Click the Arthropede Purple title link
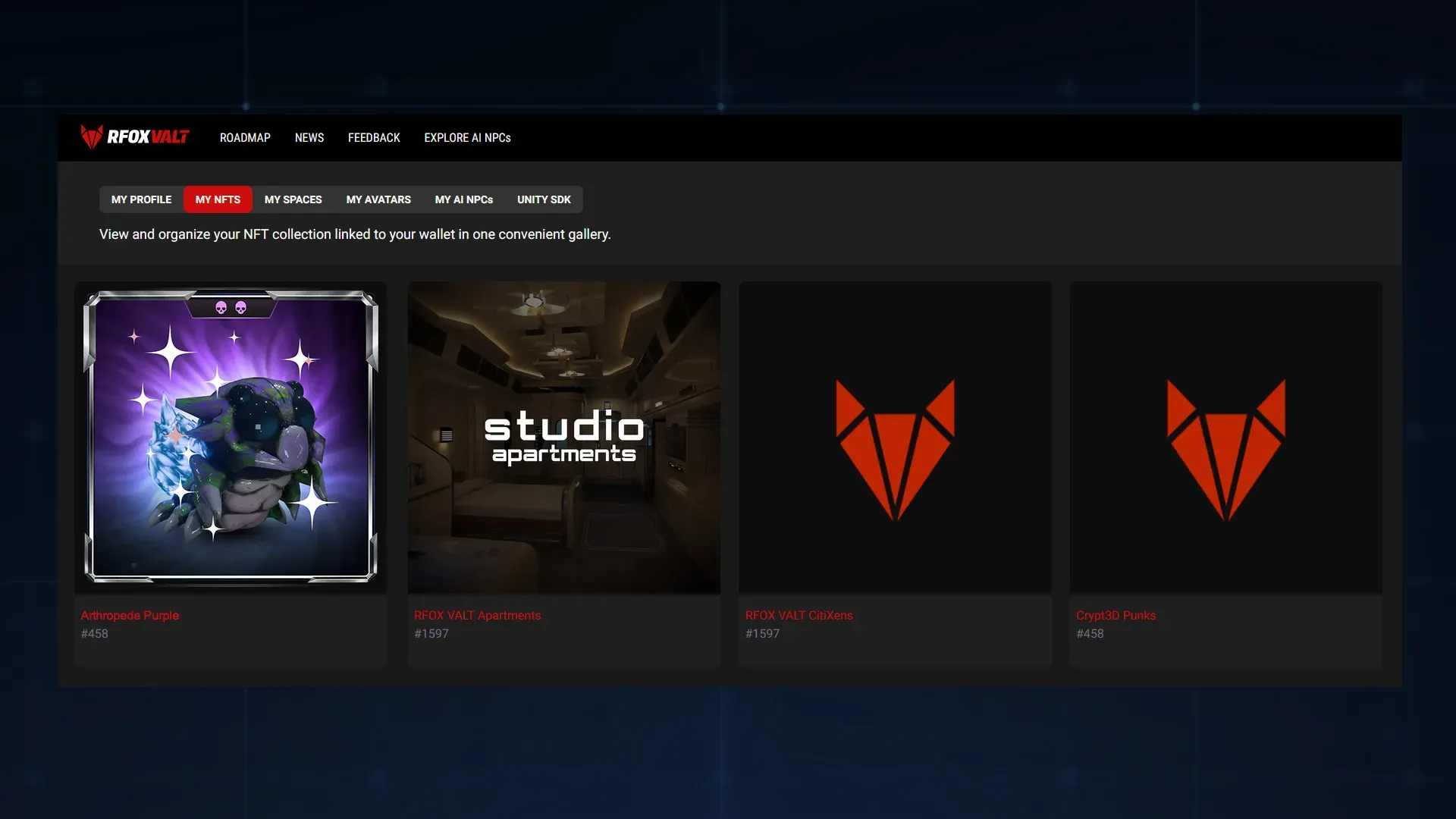The height and width of the screenshot is (819, 1456). (130, 616)
